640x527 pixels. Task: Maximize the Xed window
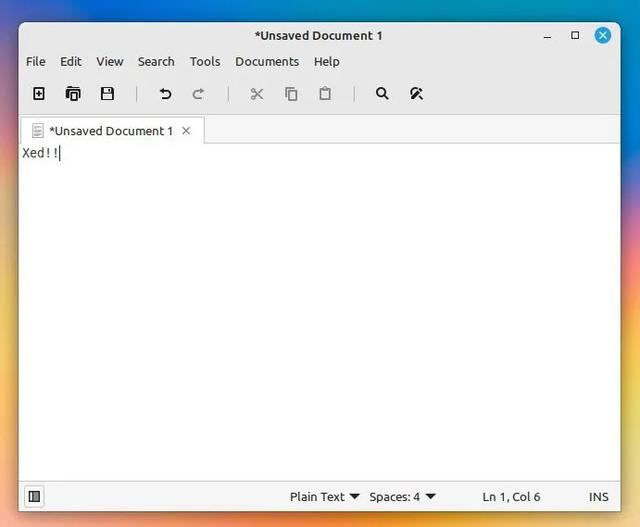click(x=575, y=36)
